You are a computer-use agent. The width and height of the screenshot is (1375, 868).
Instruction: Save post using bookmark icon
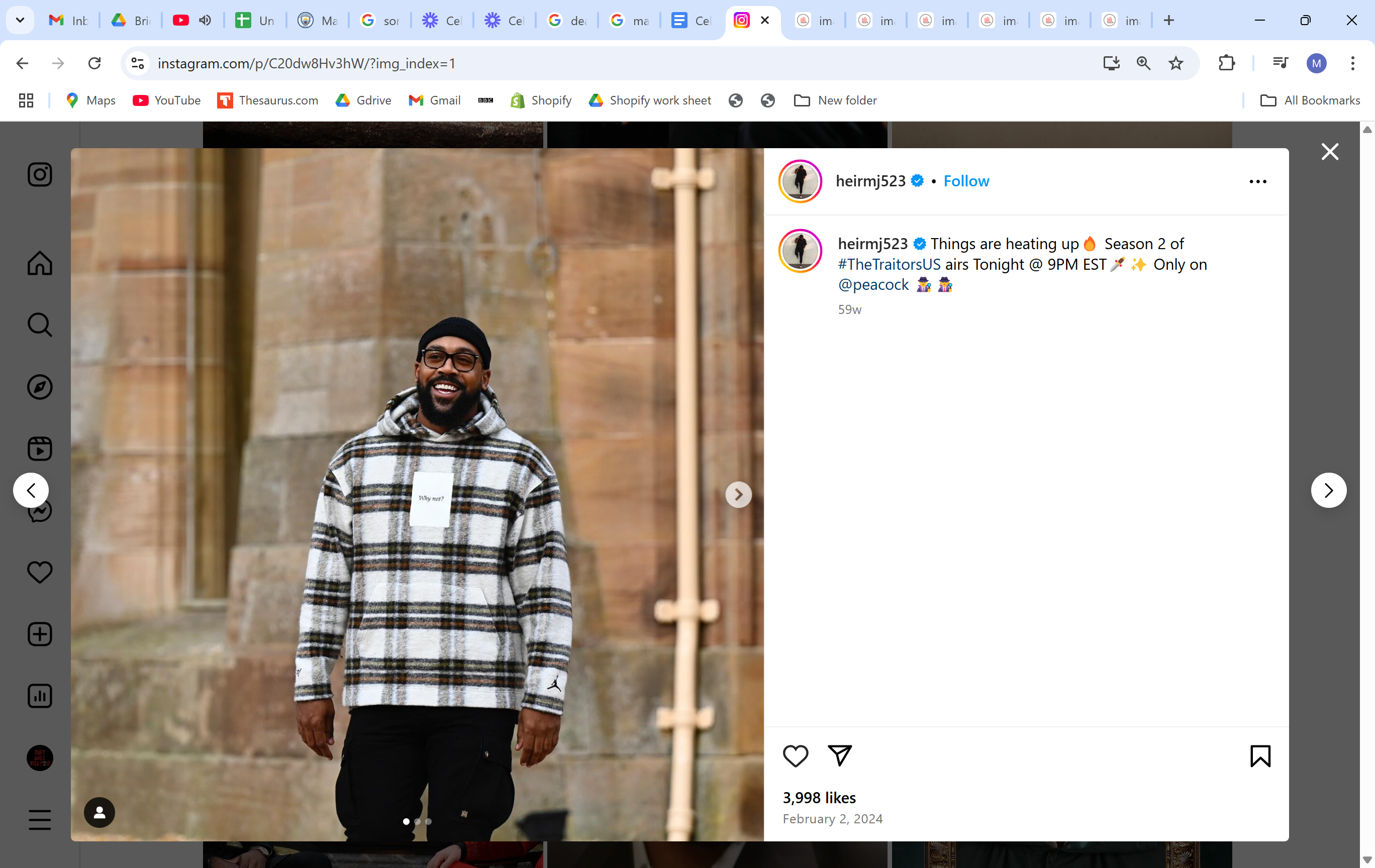[1259, 755]
